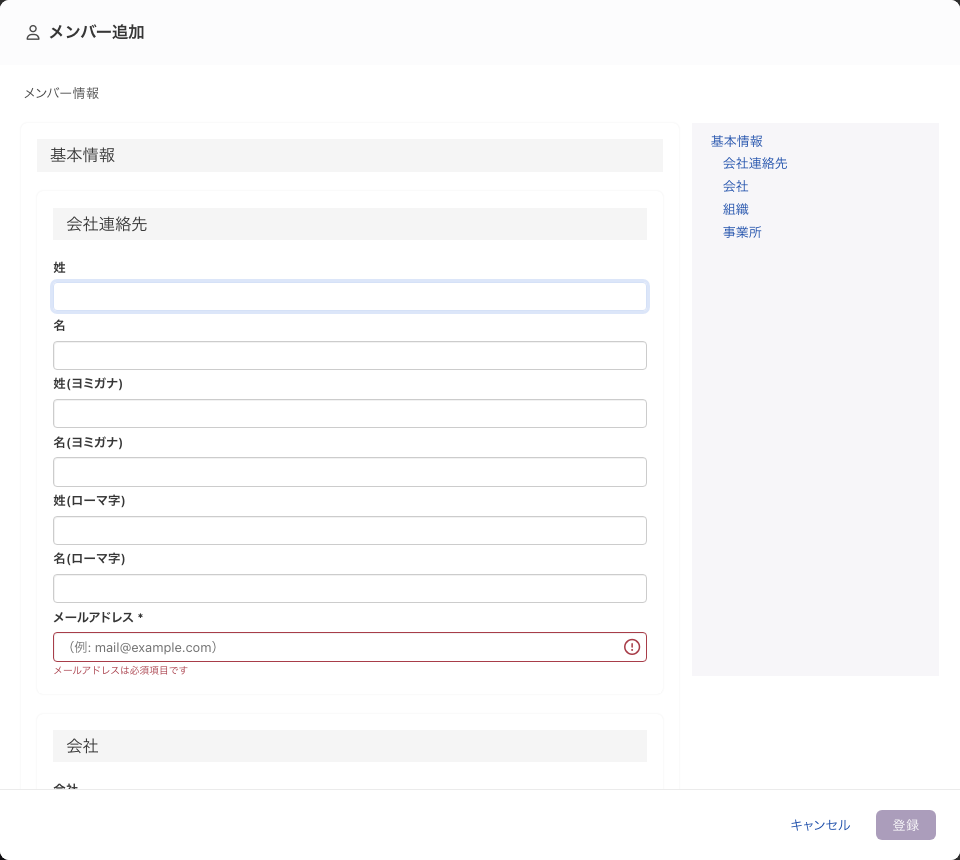This screenshot has width=960, height=860.
Task: Click the 登録 button
Action: (x=906, y=825)
